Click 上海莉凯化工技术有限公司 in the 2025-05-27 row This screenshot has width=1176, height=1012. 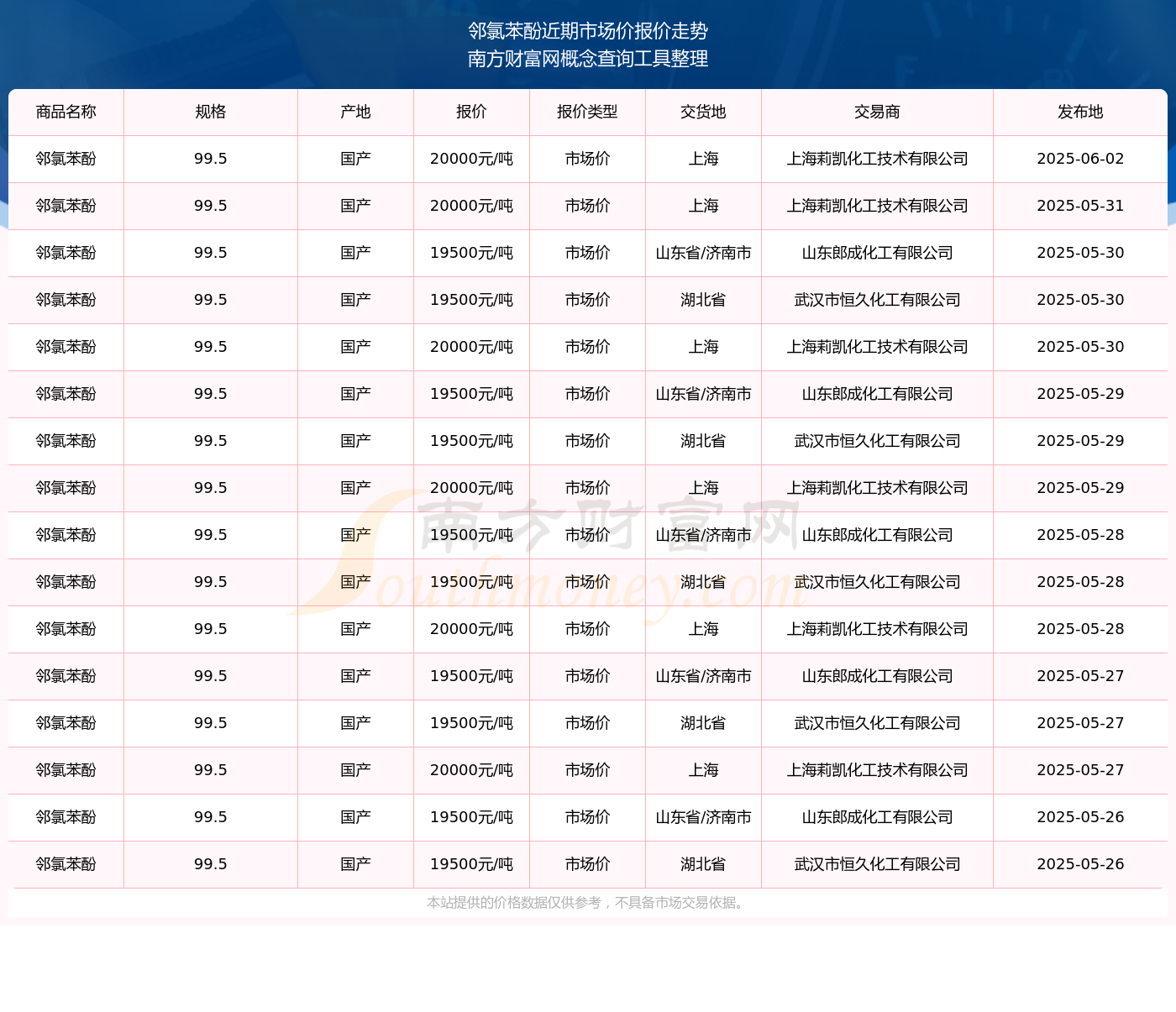tap(878, 770)
